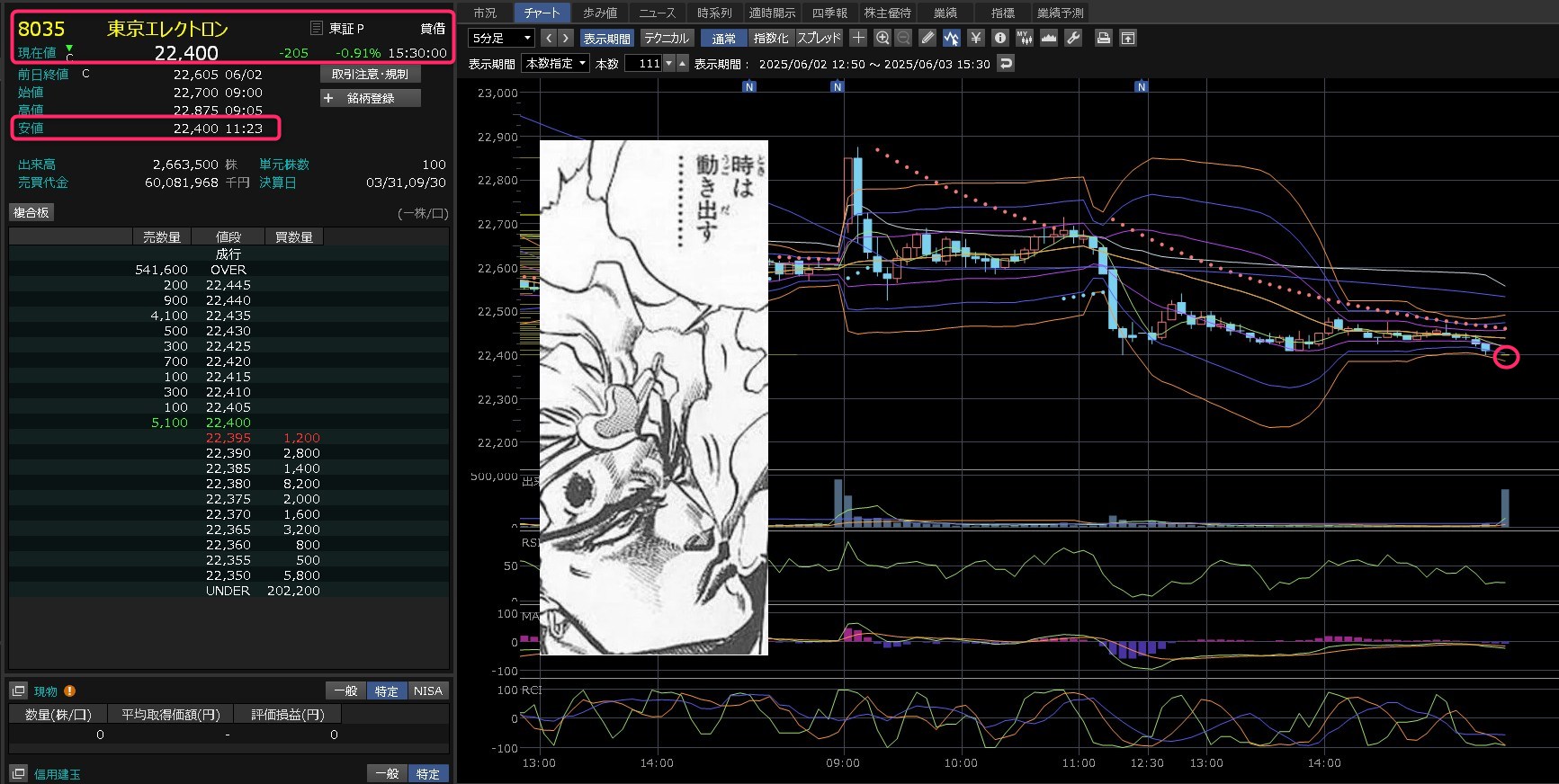Select the pencil drawing tool icon
Image resolution: width=1559 pixels, height=784 pixels.
pos(927,38)
